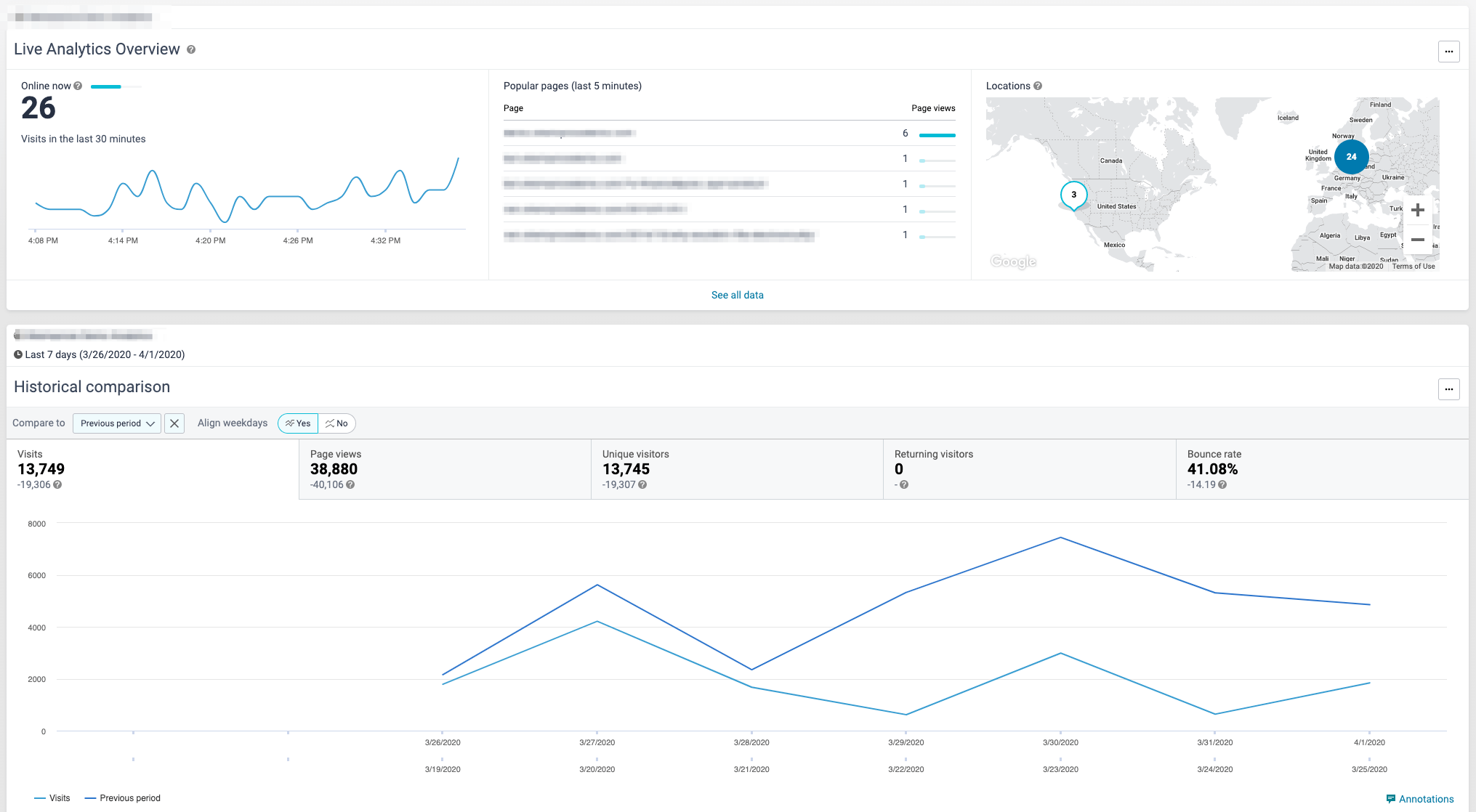Click See all data link
1476x812 pixels.
pos(737,295)
